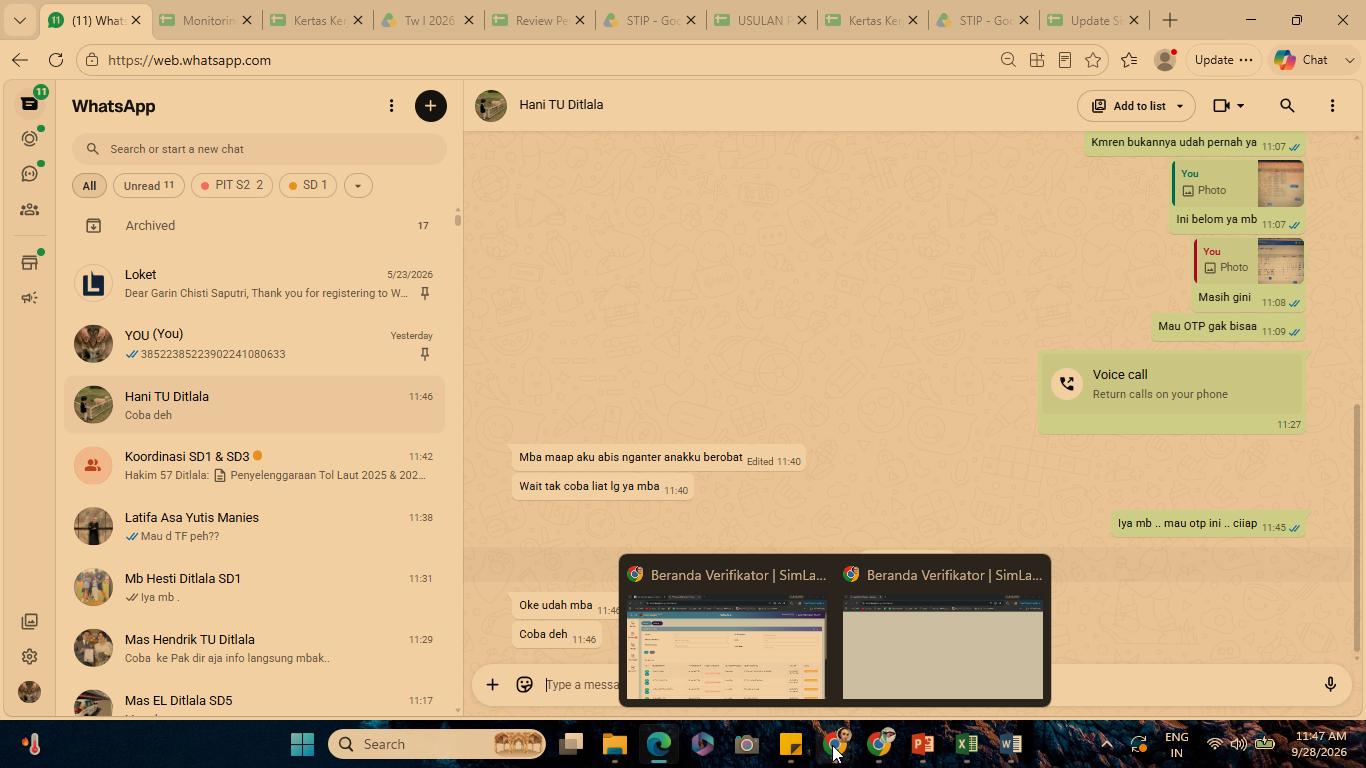
Task: Open Communities icon in left sidebar
Action: (29, 210)
